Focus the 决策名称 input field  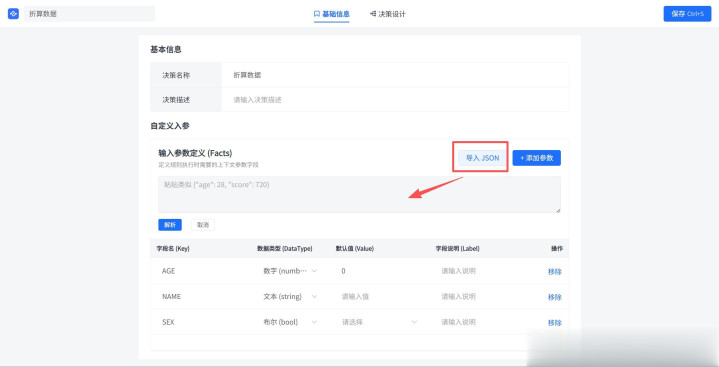pyautogui.click(x=394, y=75)
